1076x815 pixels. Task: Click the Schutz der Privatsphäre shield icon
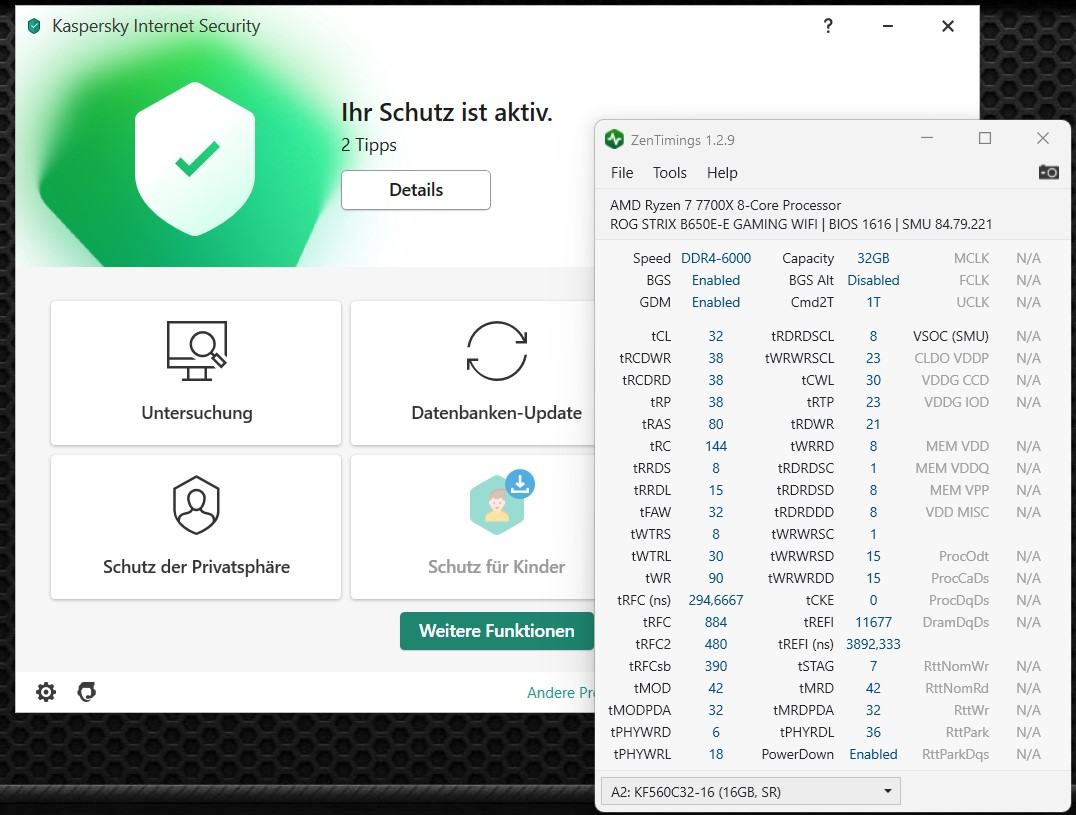pos(196,505)
